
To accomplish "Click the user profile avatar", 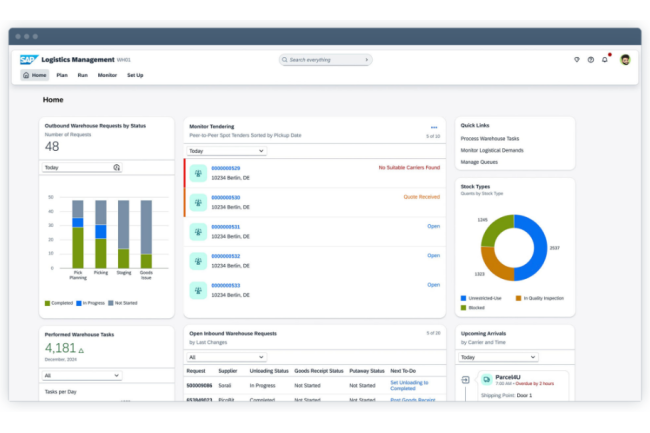I will point(625,60).
